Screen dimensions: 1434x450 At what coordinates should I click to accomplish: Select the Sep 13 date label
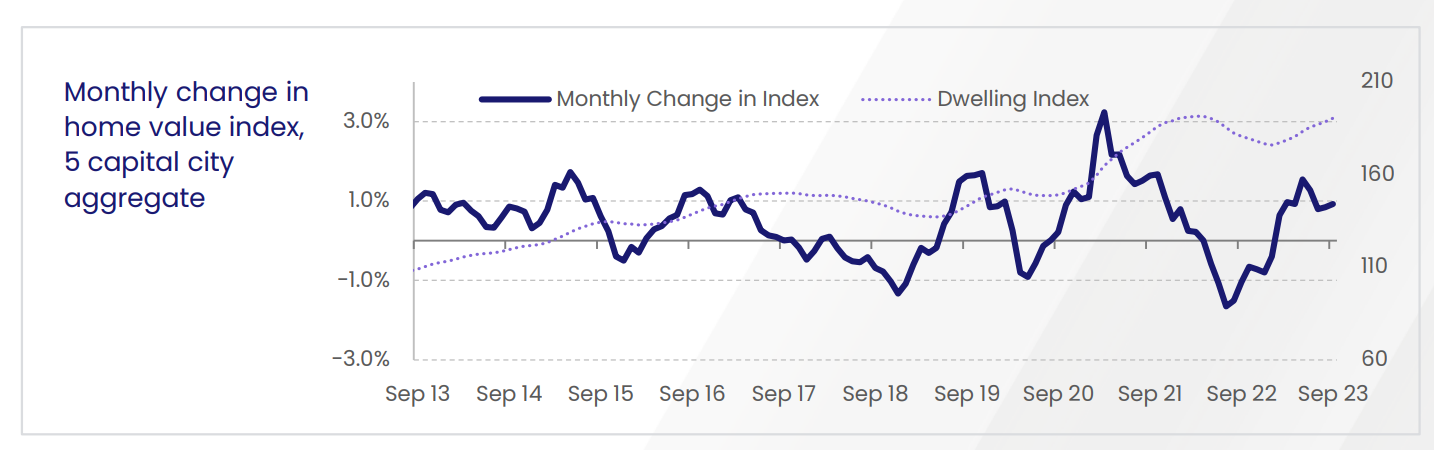(x=418, y=394)
